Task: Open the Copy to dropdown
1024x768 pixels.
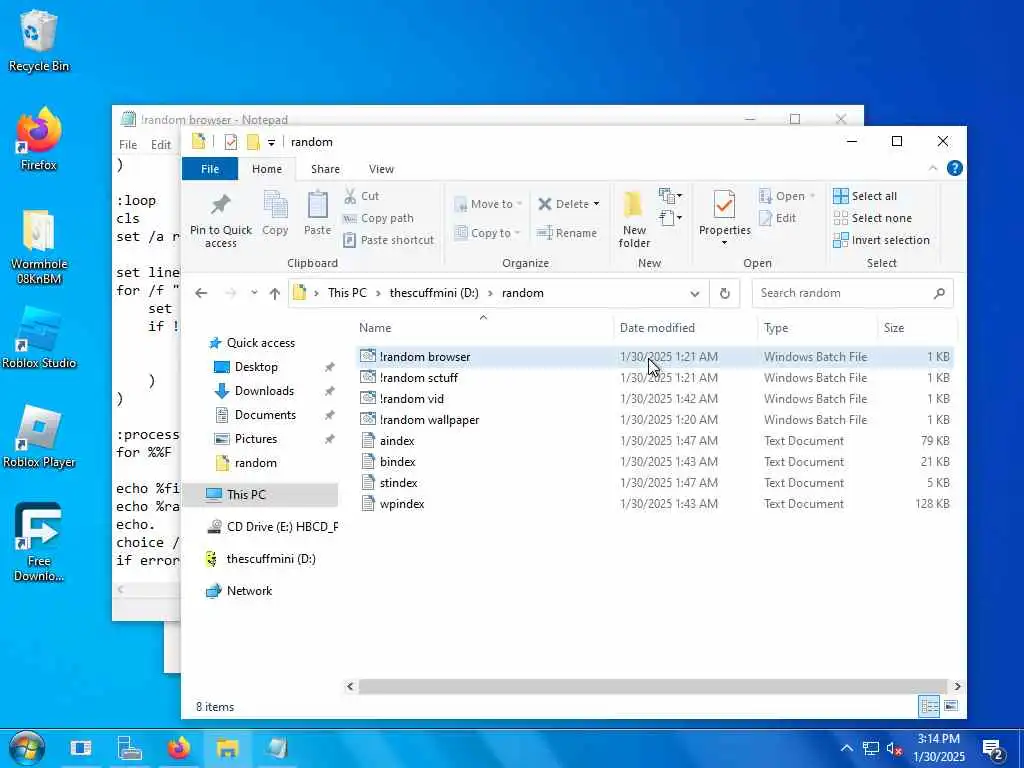Action: pos(487,232)
